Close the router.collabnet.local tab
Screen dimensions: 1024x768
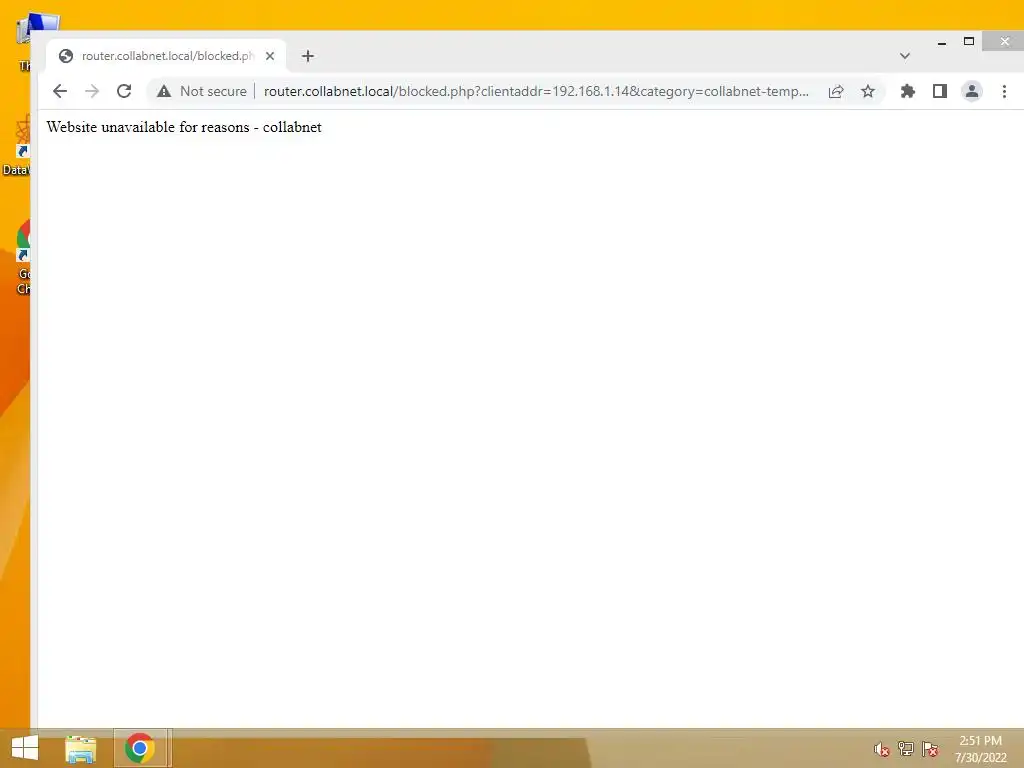(x=270, y=56)
